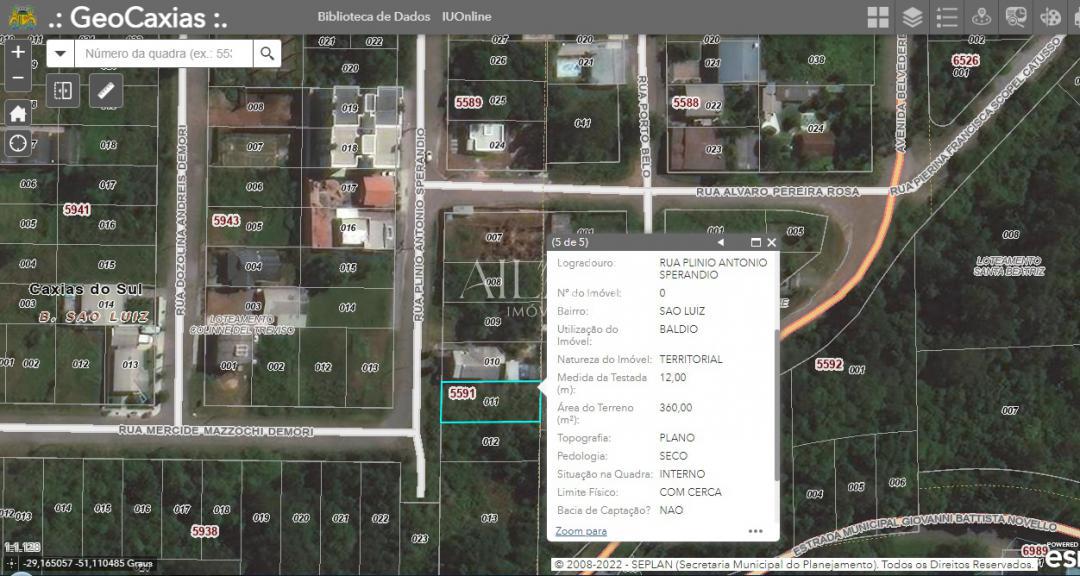Maximize the parcel info popup

point(755,242)
